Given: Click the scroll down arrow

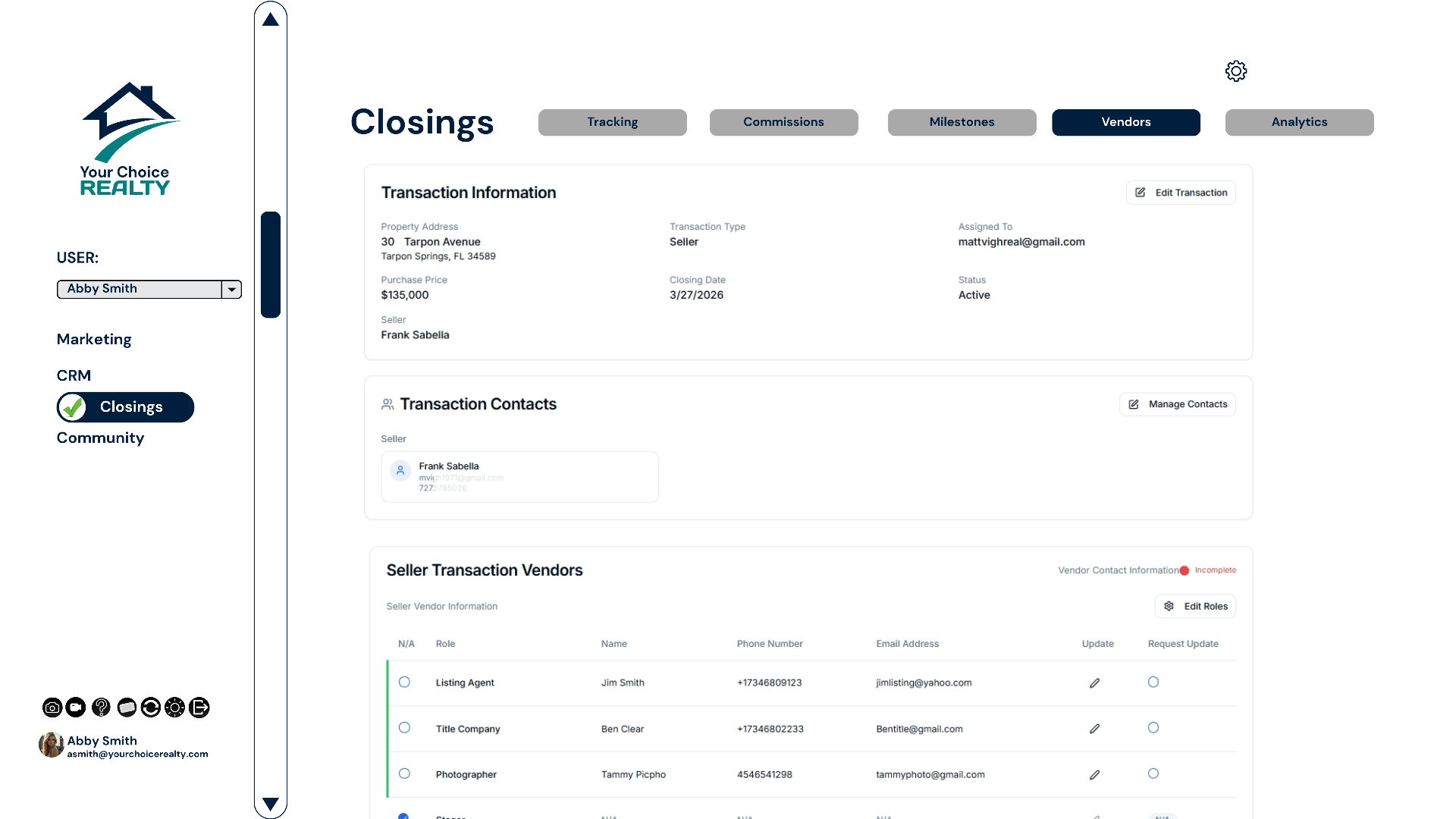Looking at the screenshot, I should pyautogui.click(x=271, y=804).
